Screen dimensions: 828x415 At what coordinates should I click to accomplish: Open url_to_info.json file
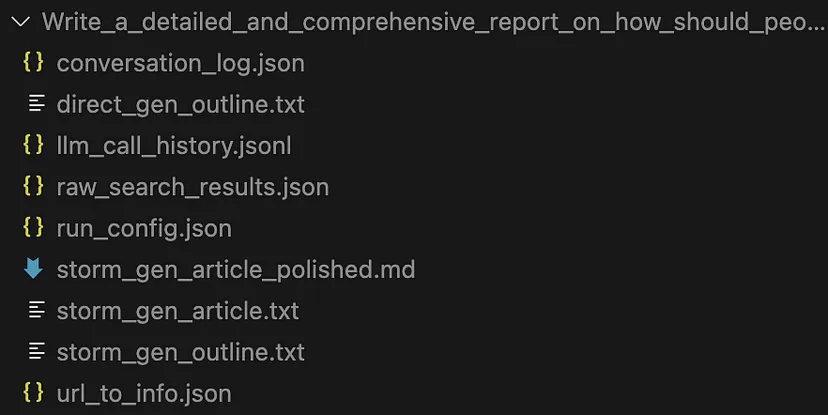[144, 394]
